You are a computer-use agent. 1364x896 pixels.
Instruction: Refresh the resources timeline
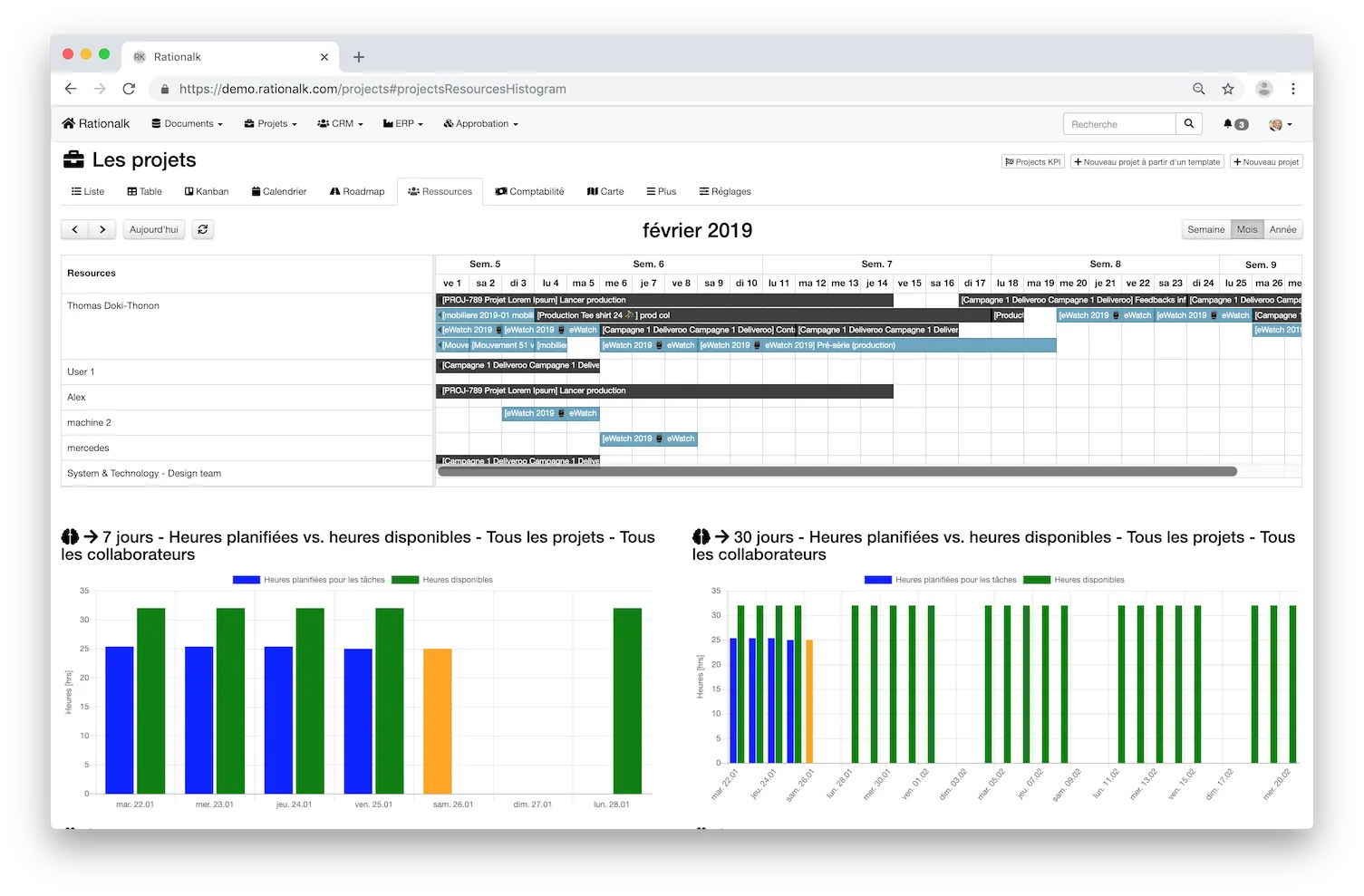(x=203, y=229)
